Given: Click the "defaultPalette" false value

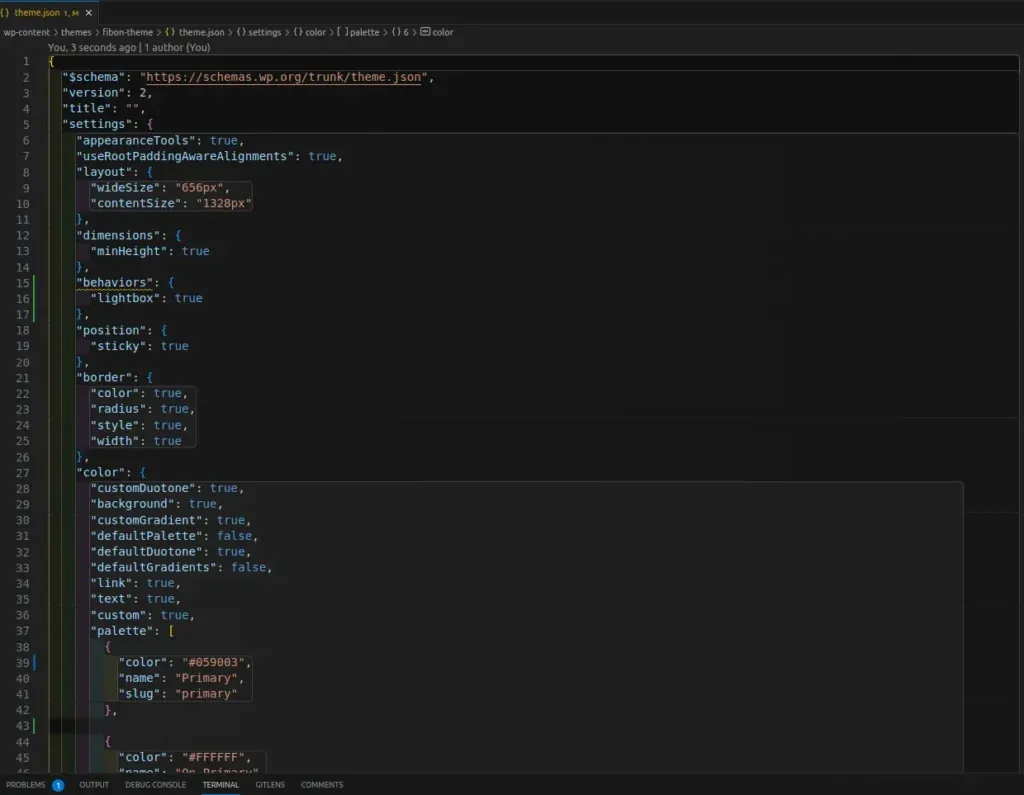Looking at the screenshot, I should click(x=234, y=536).
